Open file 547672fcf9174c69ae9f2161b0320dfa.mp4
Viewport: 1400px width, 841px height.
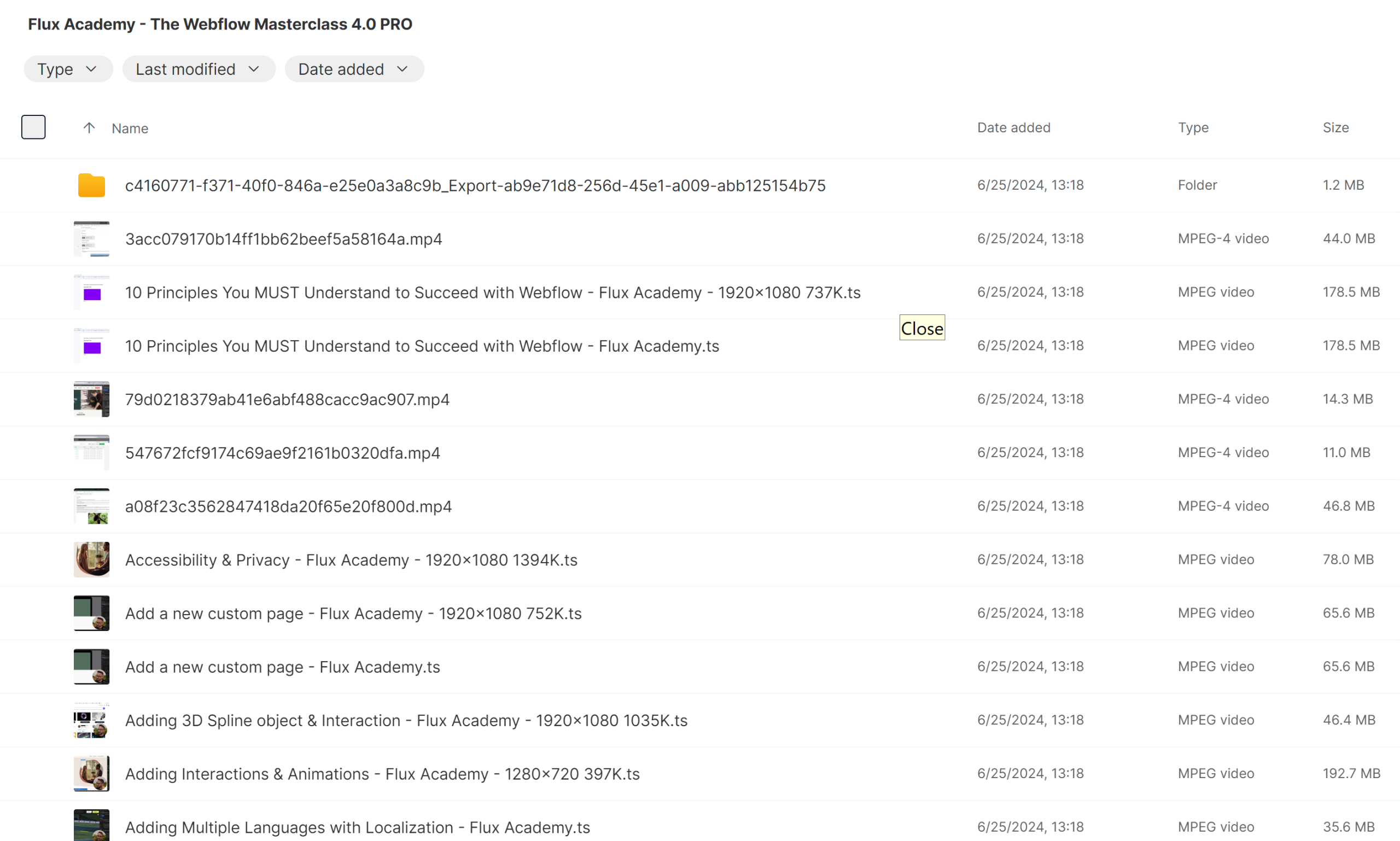282,453
